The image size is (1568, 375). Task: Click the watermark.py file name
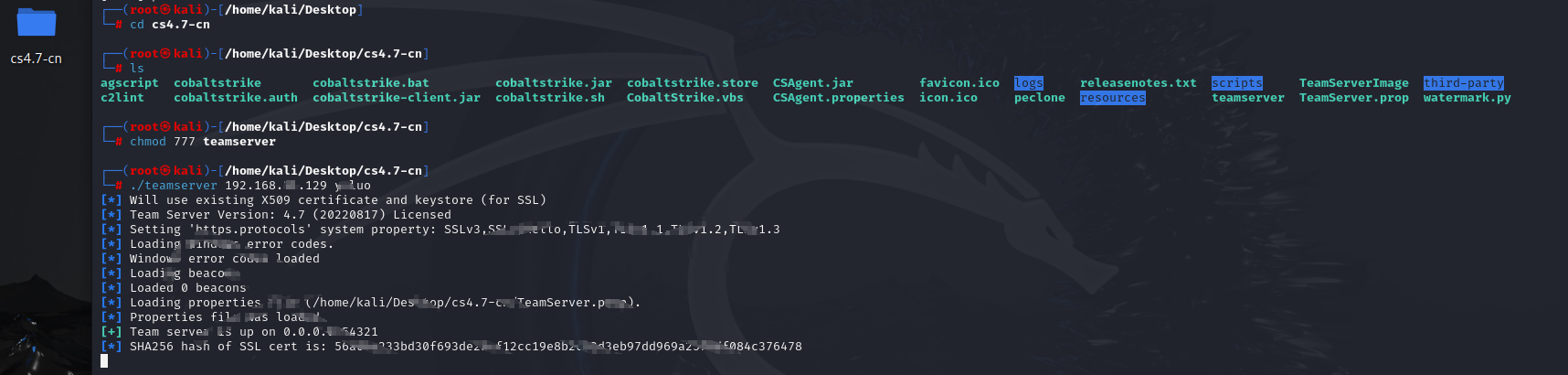click(x=1467, y=98)
